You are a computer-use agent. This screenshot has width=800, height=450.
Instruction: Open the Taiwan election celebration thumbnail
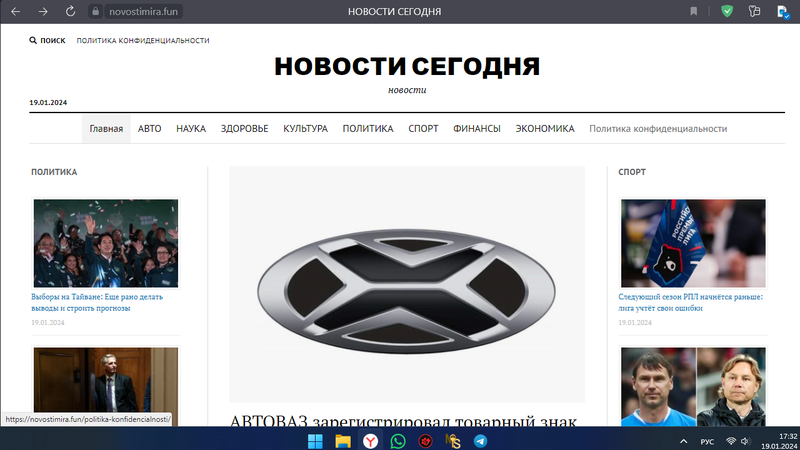point(106,243)
